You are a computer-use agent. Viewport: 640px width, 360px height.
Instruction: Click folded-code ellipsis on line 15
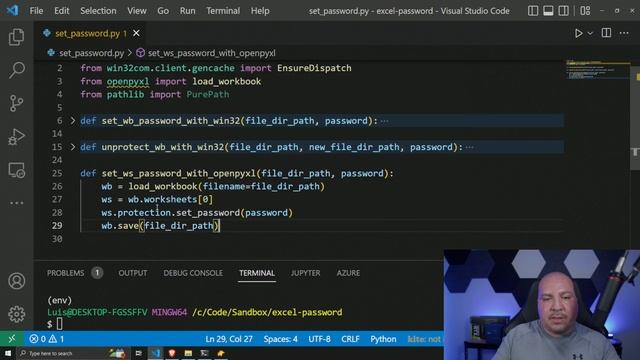469,147
